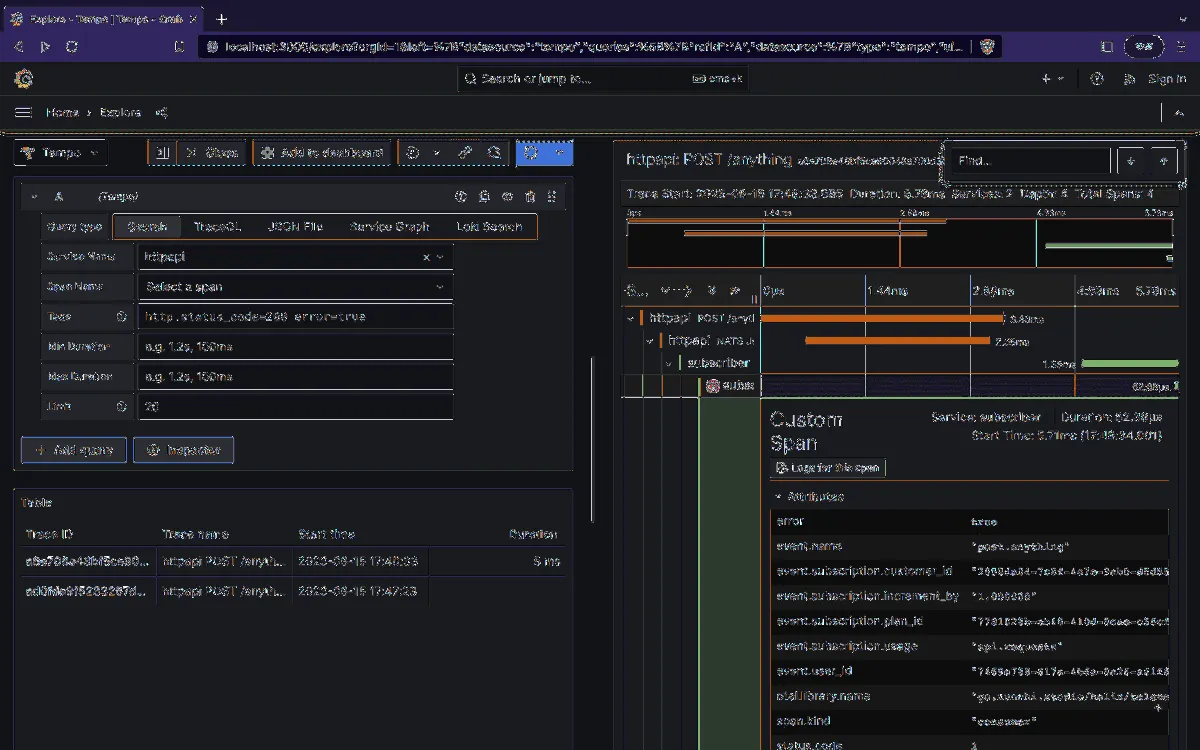Collapse the subscriber span row
Image resolution: width=1200 pixels, height=750 pixels.
[669, 363]
